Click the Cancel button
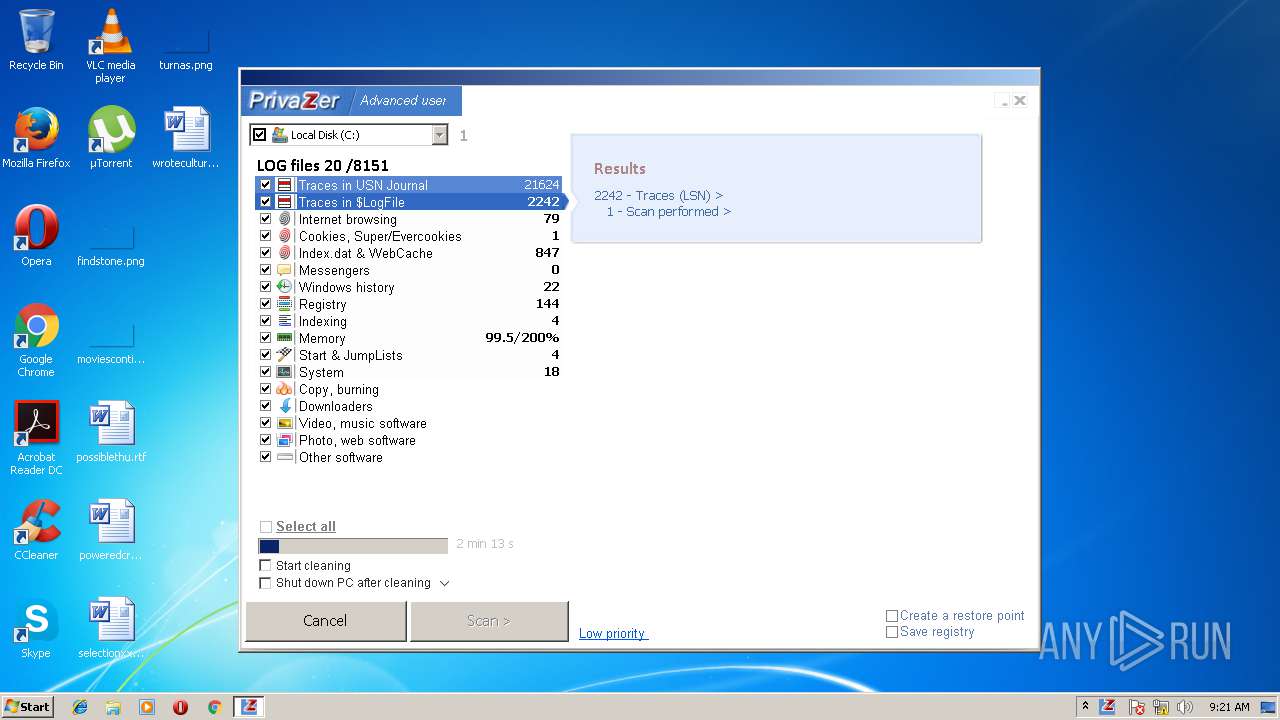This screenshot has width=1280, height=720. tap(325, 621)
